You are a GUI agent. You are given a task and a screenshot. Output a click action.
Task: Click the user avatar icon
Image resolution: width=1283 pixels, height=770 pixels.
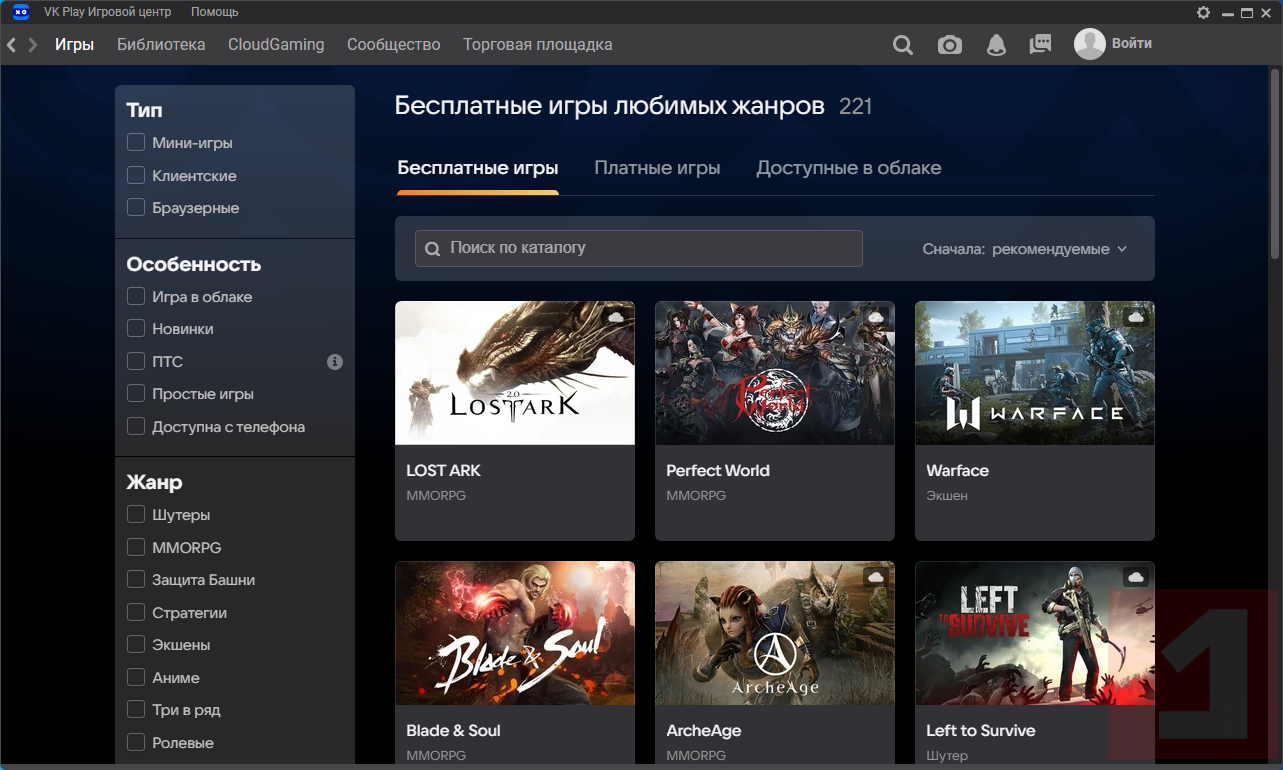[1090, 44]
